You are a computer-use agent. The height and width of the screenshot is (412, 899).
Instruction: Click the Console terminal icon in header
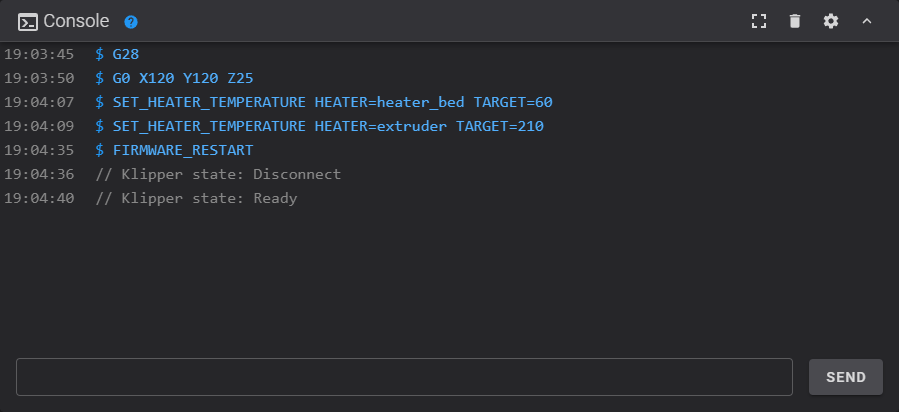point(28,21)
